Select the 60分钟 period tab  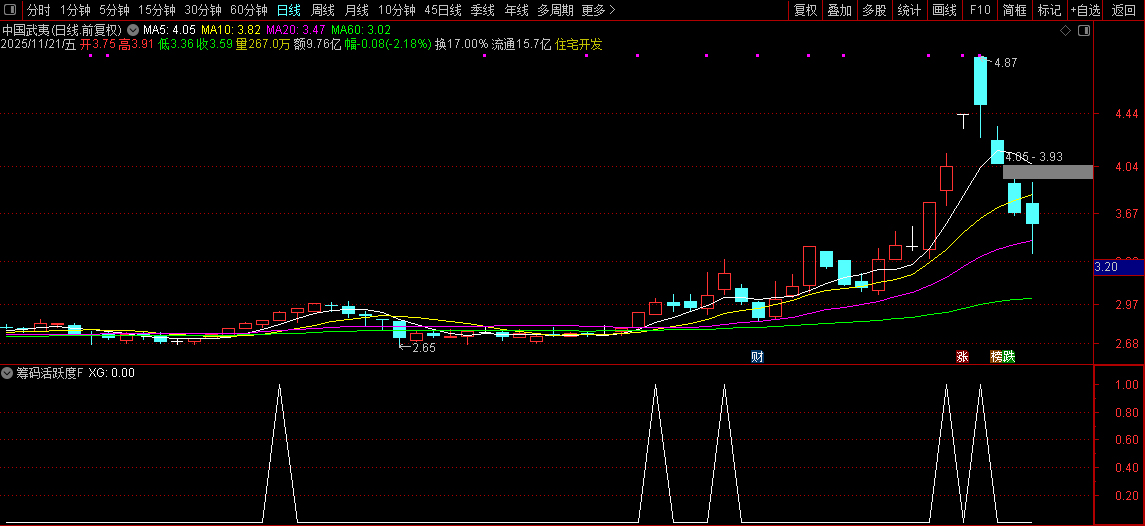249,10
